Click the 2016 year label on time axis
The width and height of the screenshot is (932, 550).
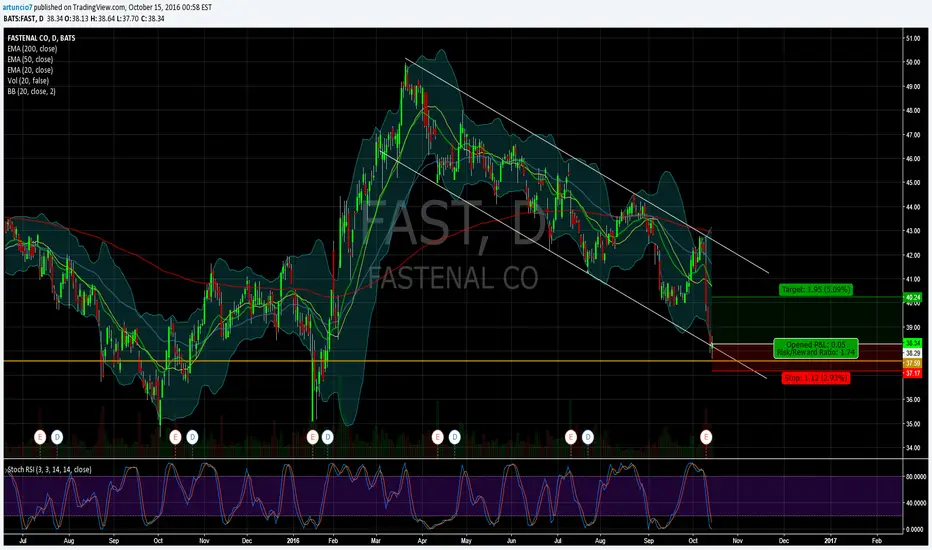293,541
